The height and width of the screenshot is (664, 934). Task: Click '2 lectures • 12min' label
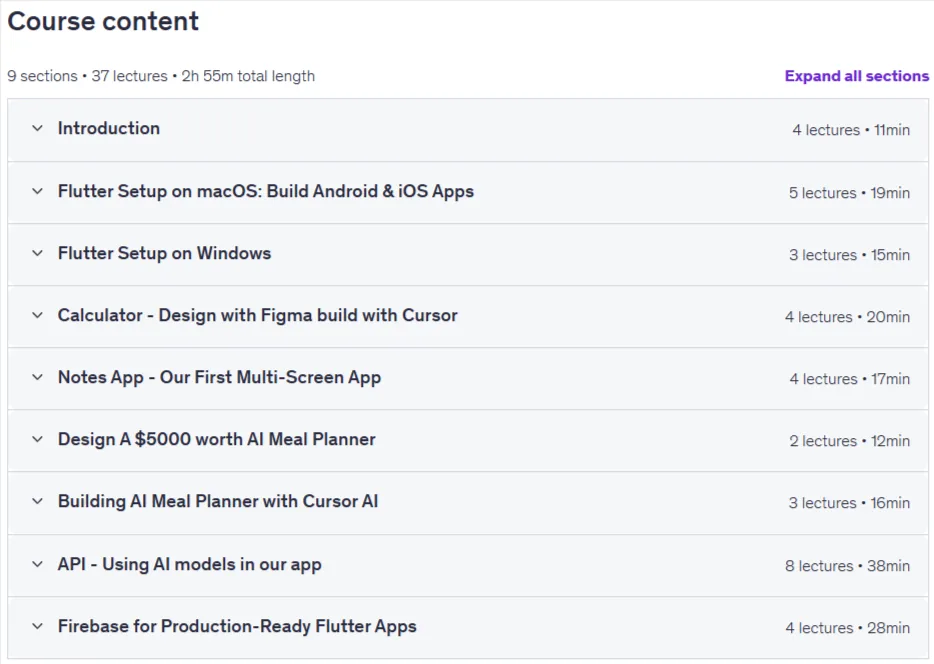point(849,441)
